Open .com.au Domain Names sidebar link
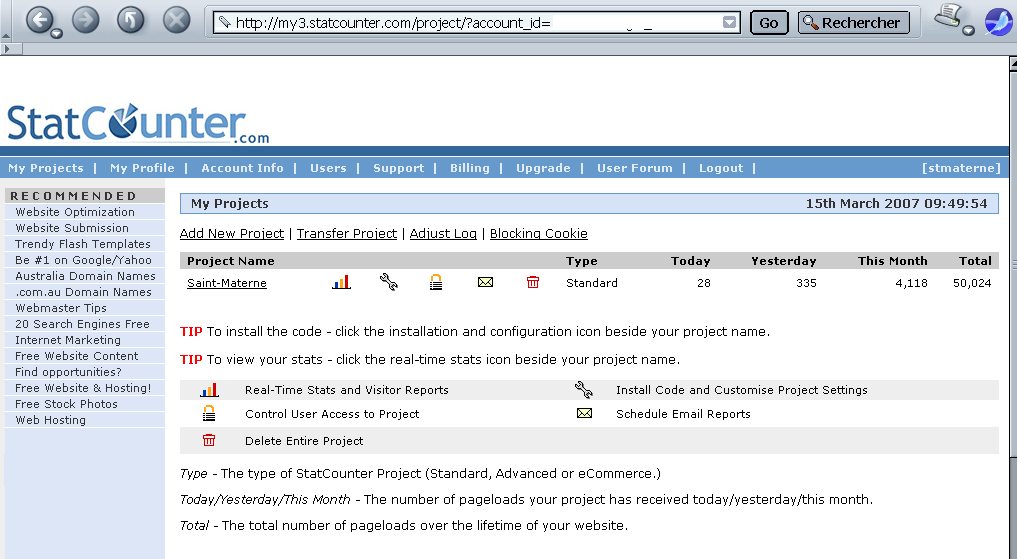This screenshot has width=1017, height=559. (x=83, y=292)
